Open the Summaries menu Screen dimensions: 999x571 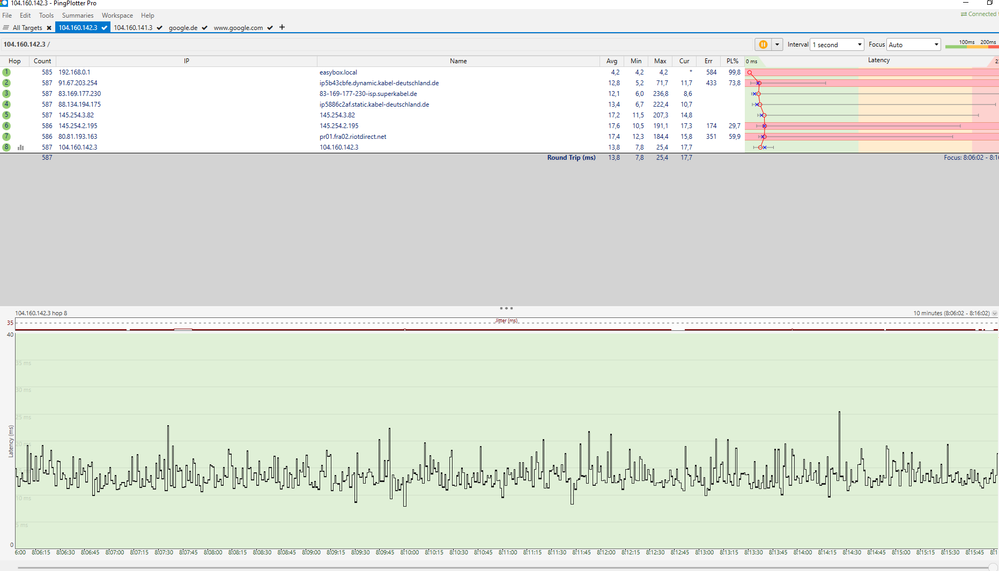click(78, 16)
